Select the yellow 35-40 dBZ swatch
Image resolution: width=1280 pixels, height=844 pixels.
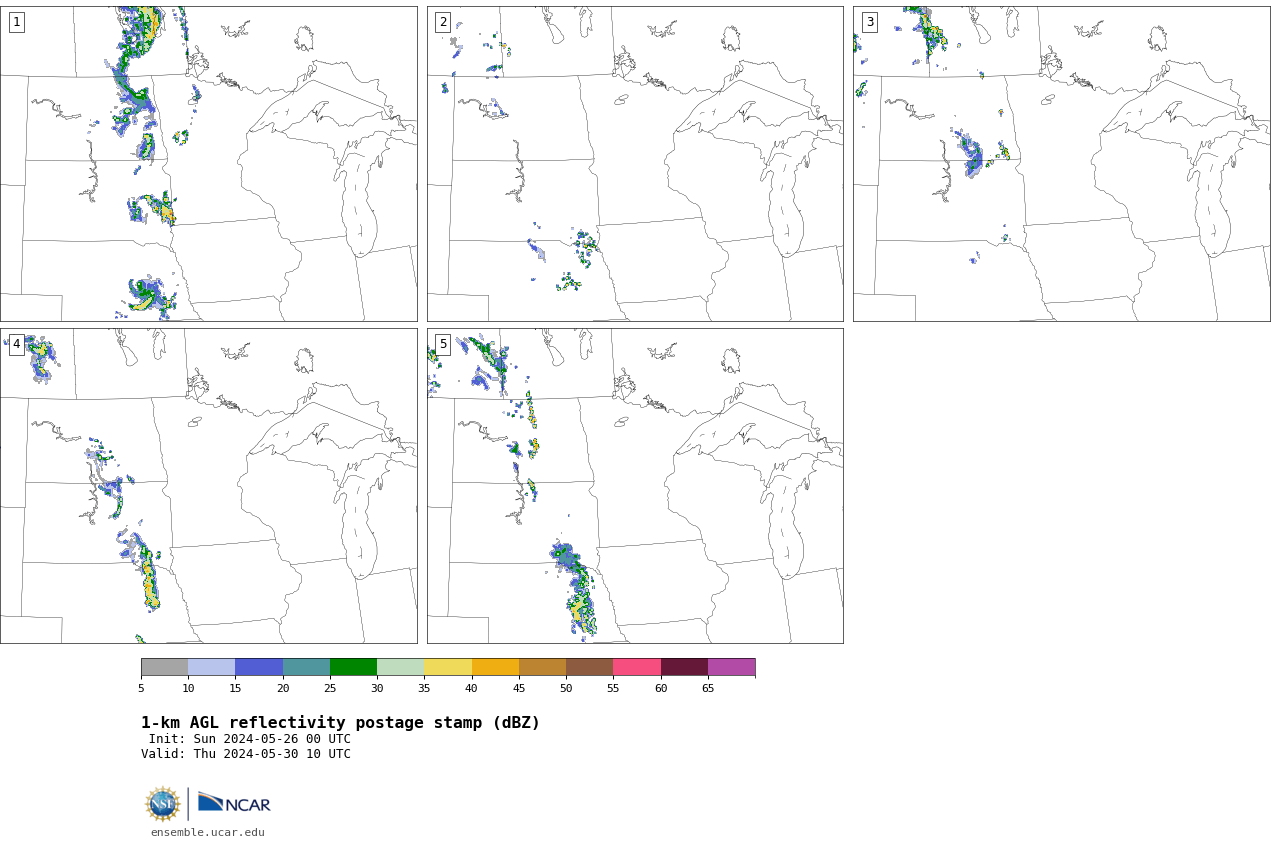pyautogui.click(x=448, y=667)
